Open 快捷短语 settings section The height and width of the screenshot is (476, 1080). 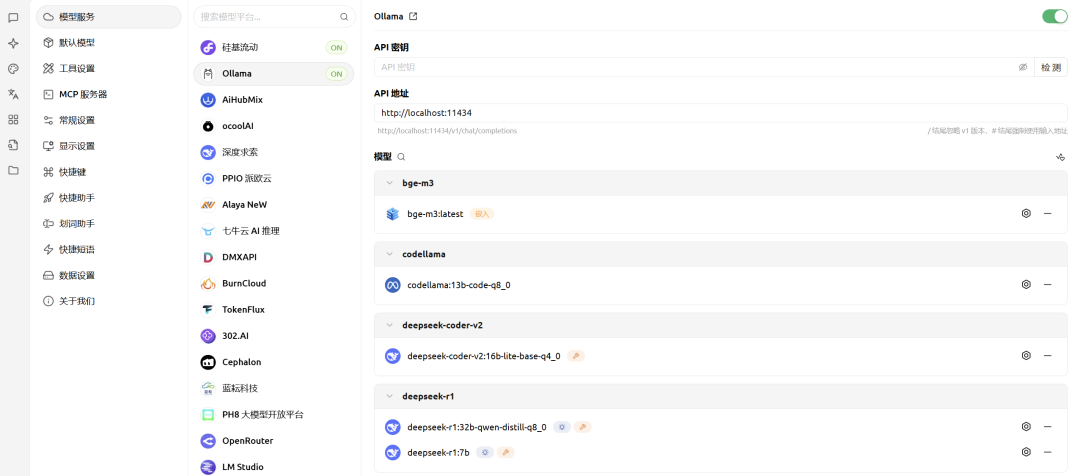108,249
